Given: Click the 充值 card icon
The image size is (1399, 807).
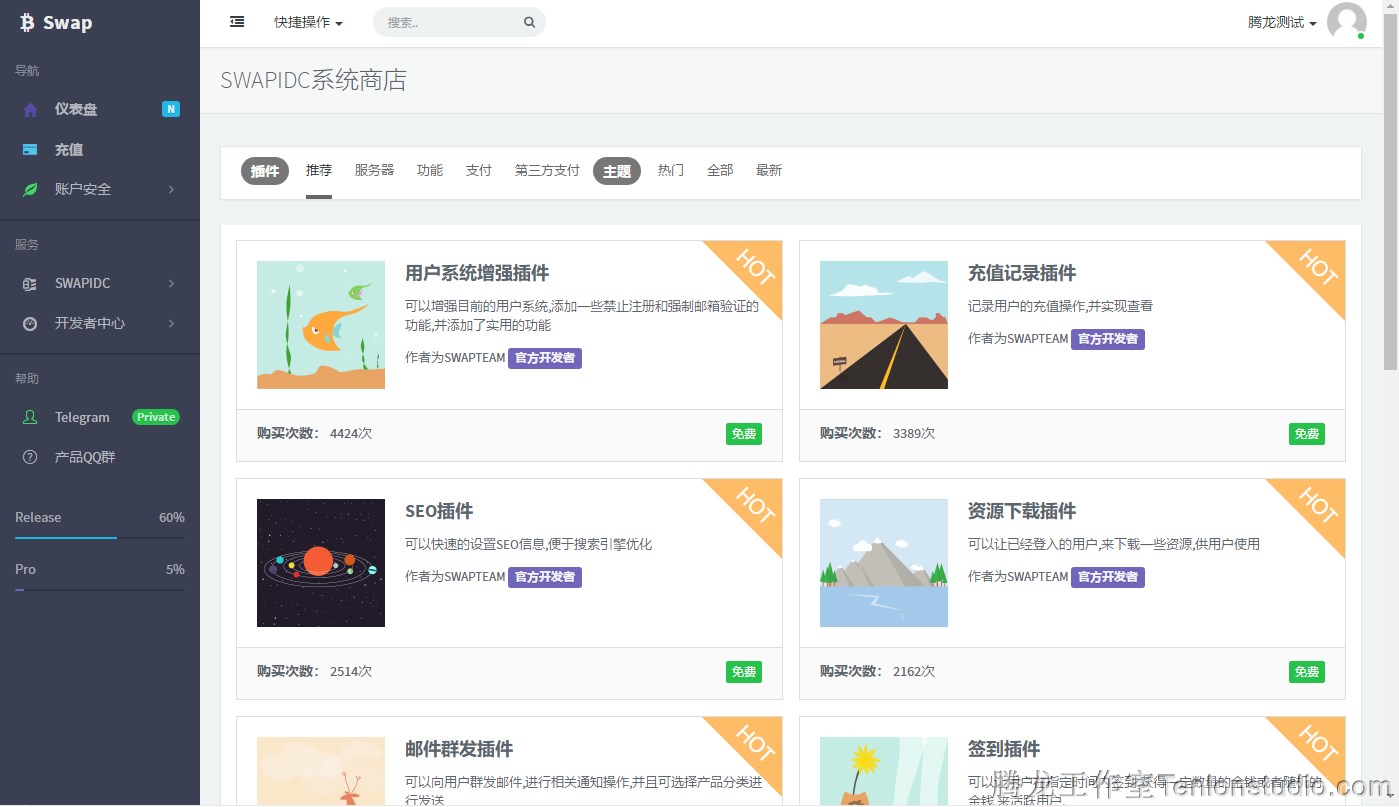Looking at the screenshot, I should 30,150.
